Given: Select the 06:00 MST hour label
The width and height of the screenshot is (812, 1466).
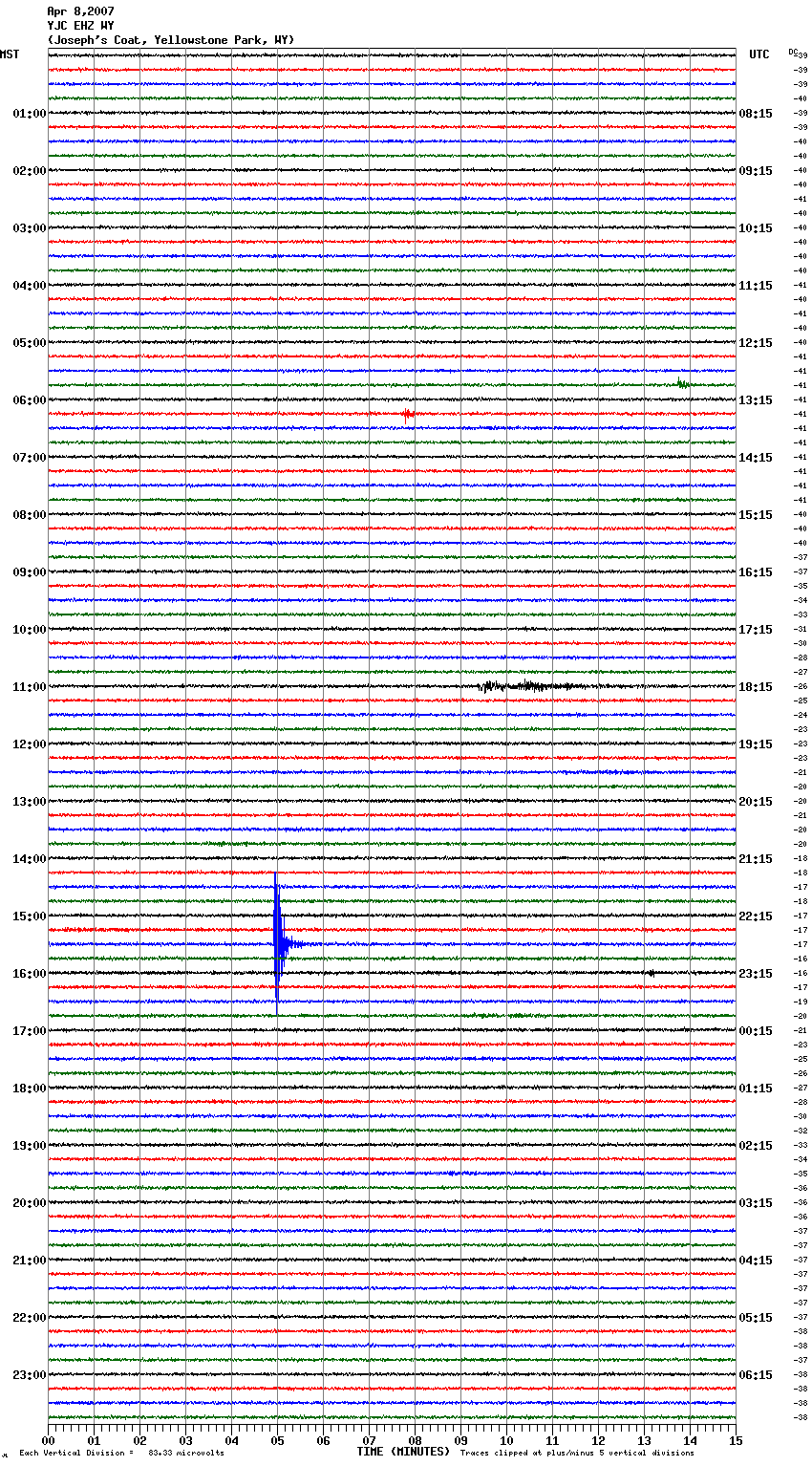Looking at the screenshot, I should point(30,400).
